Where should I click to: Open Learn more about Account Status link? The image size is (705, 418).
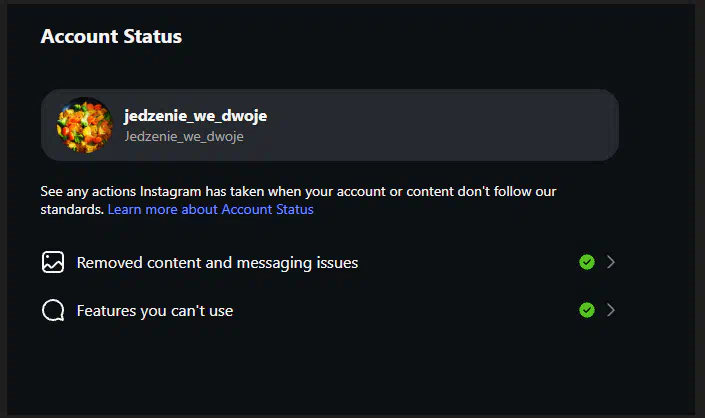point(211,210)
